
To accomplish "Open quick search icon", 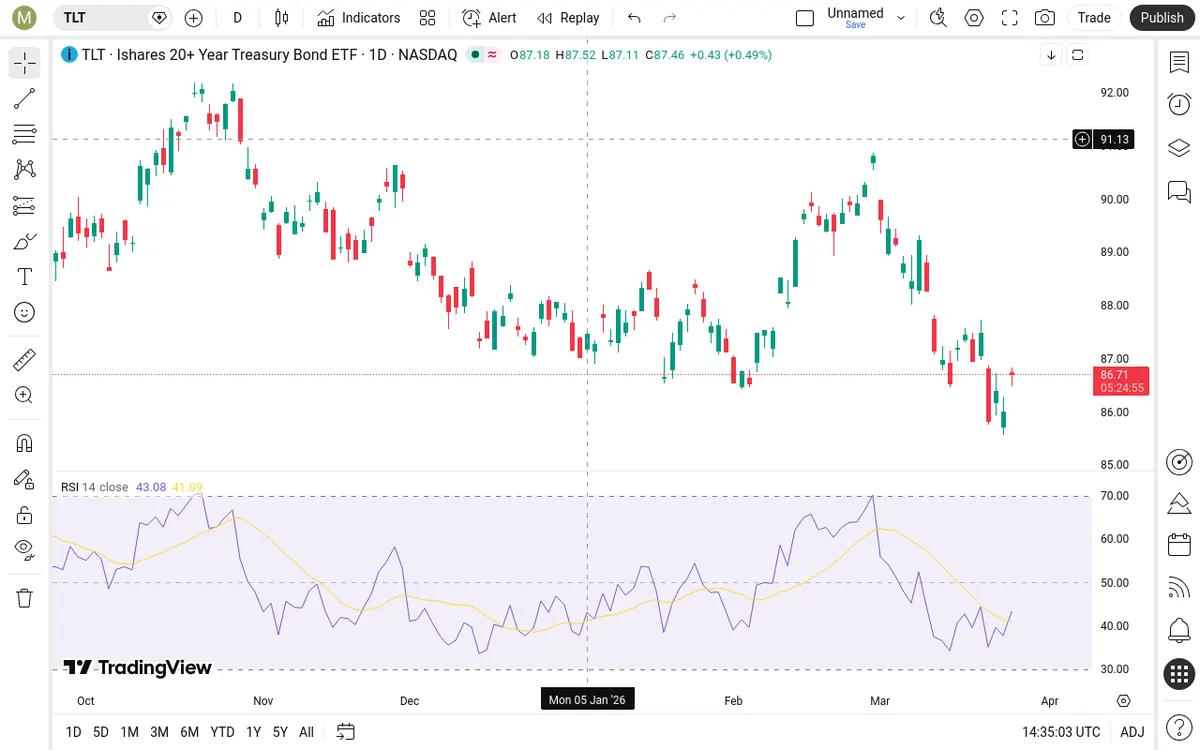I will (x=938, y=17).
